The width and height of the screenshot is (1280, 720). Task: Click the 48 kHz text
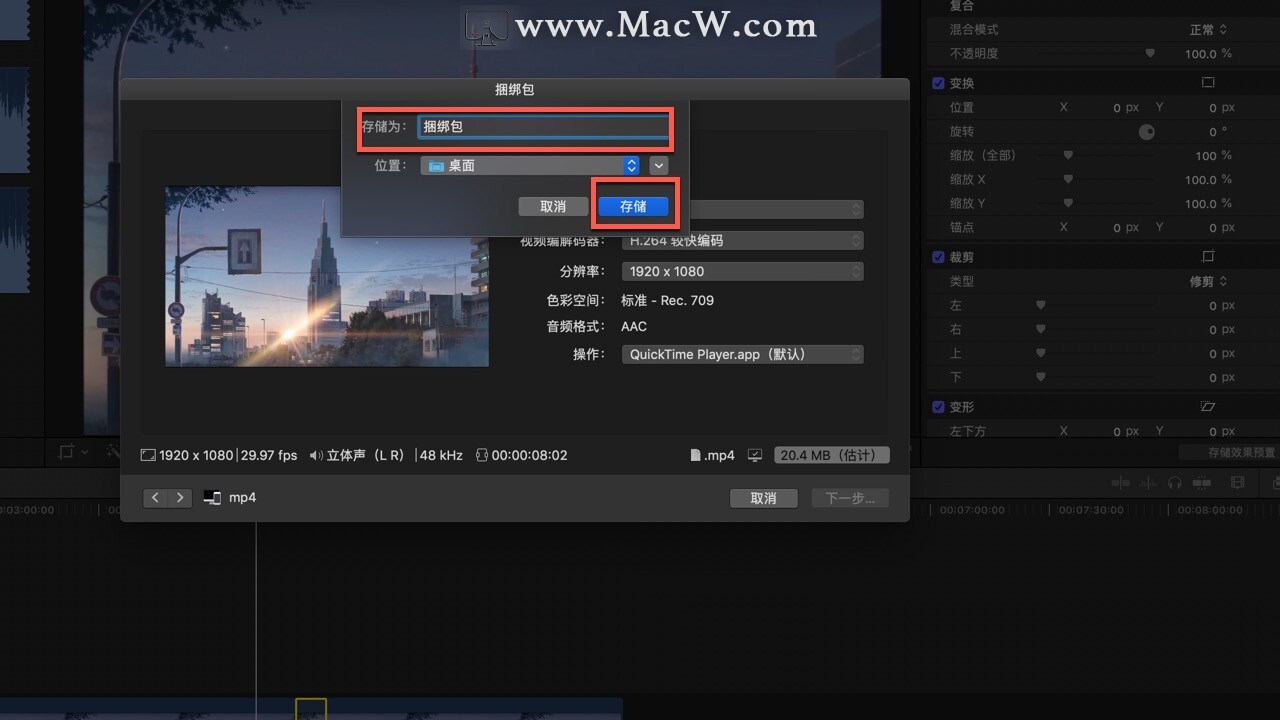441,455
